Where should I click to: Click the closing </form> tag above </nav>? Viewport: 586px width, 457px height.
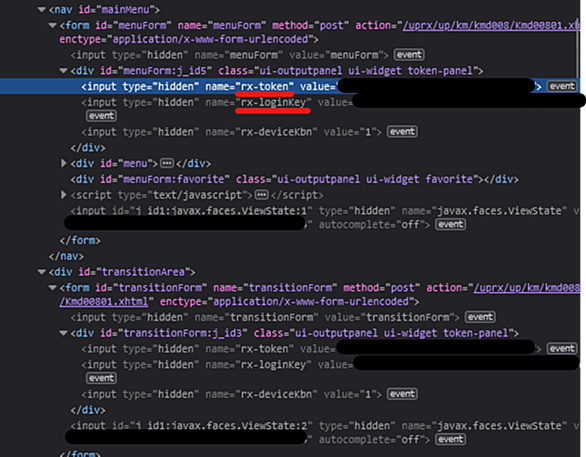(80, 240)
